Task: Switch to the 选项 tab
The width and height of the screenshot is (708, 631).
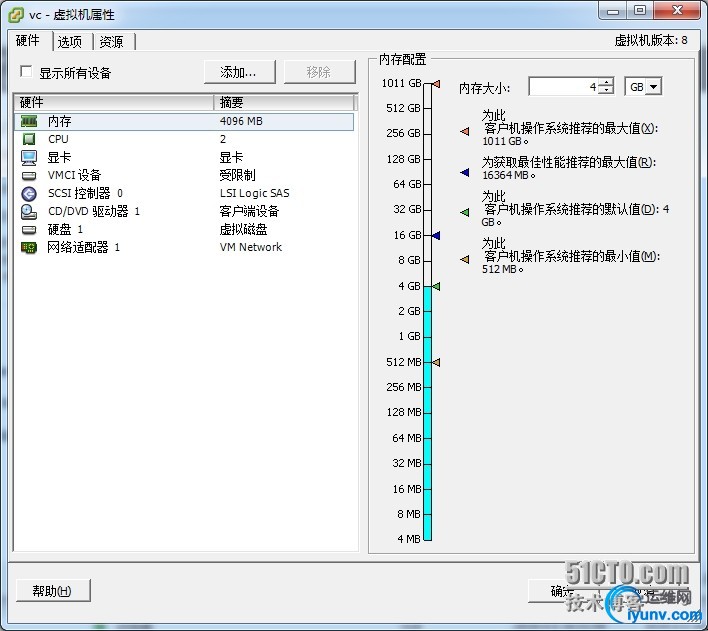Action: 70,42
